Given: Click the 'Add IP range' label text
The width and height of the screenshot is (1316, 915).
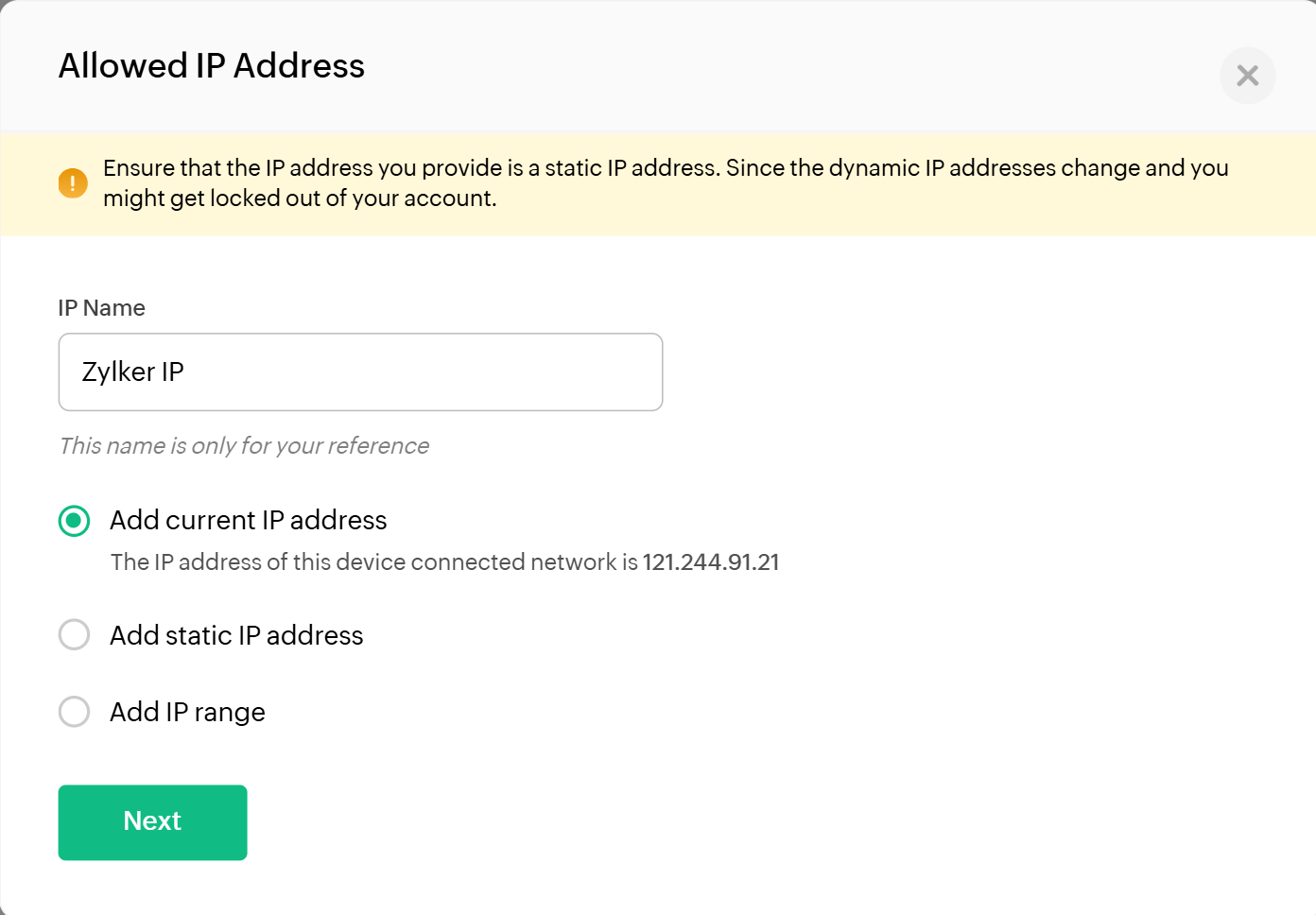Looking at the screenshot, I should tap(187, 712).
